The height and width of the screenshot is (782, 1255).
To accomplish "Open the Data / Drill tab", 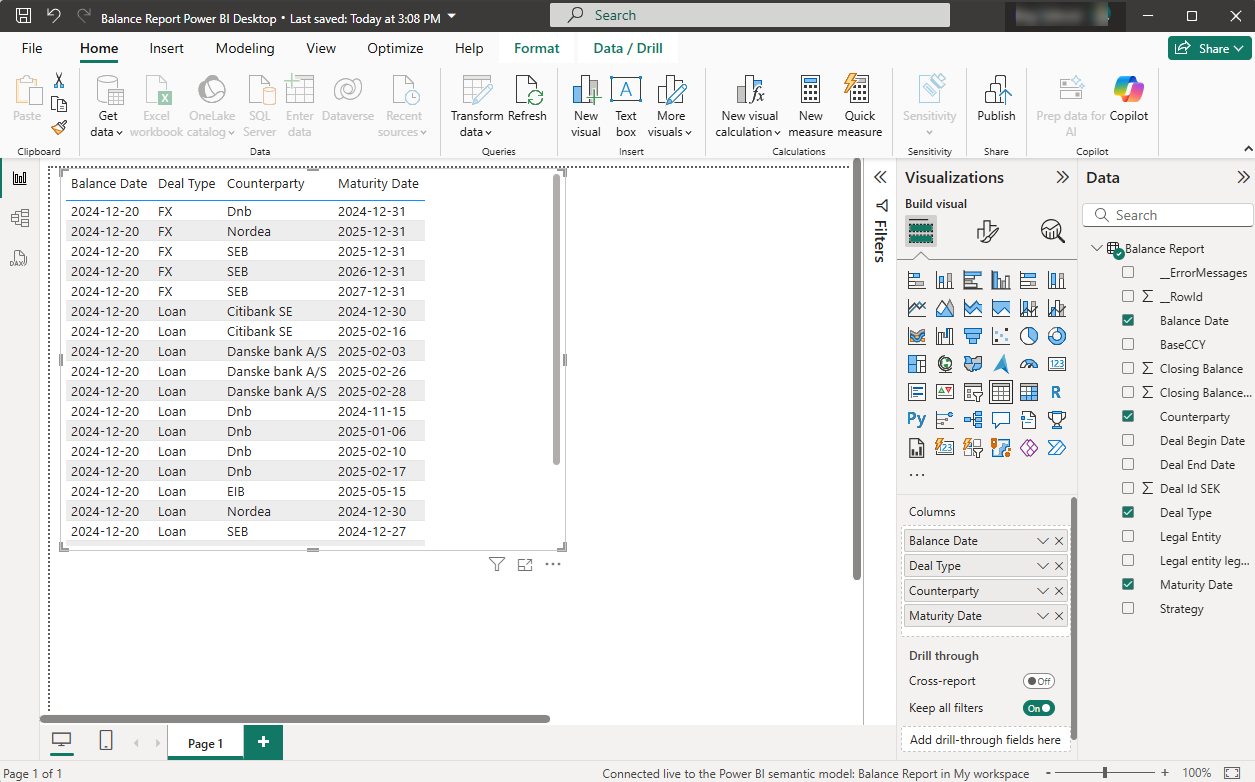I will [x=628, y=48].
